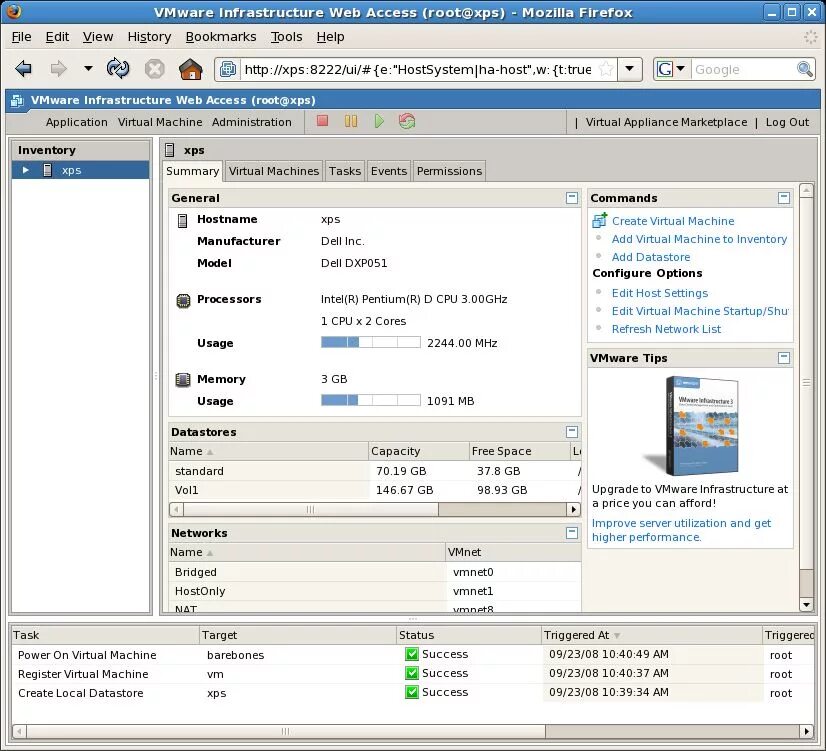Collapse the Datastores panel
Screen dimensions: 826x751
pos(572,432)
